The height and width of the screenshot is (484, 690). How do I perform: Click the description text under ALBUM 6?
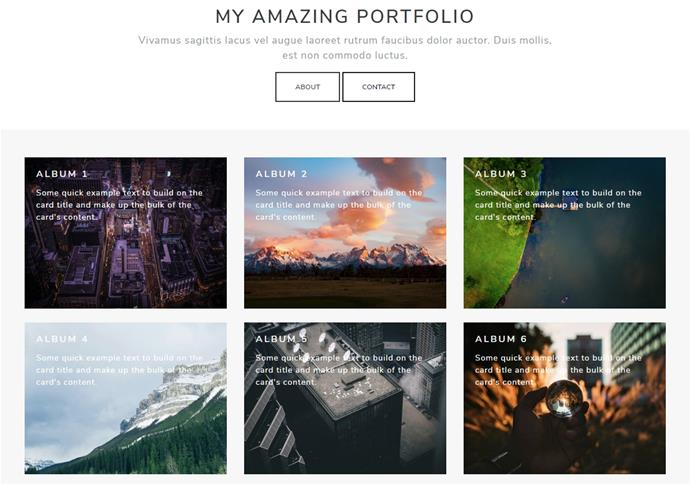[558, 370]
